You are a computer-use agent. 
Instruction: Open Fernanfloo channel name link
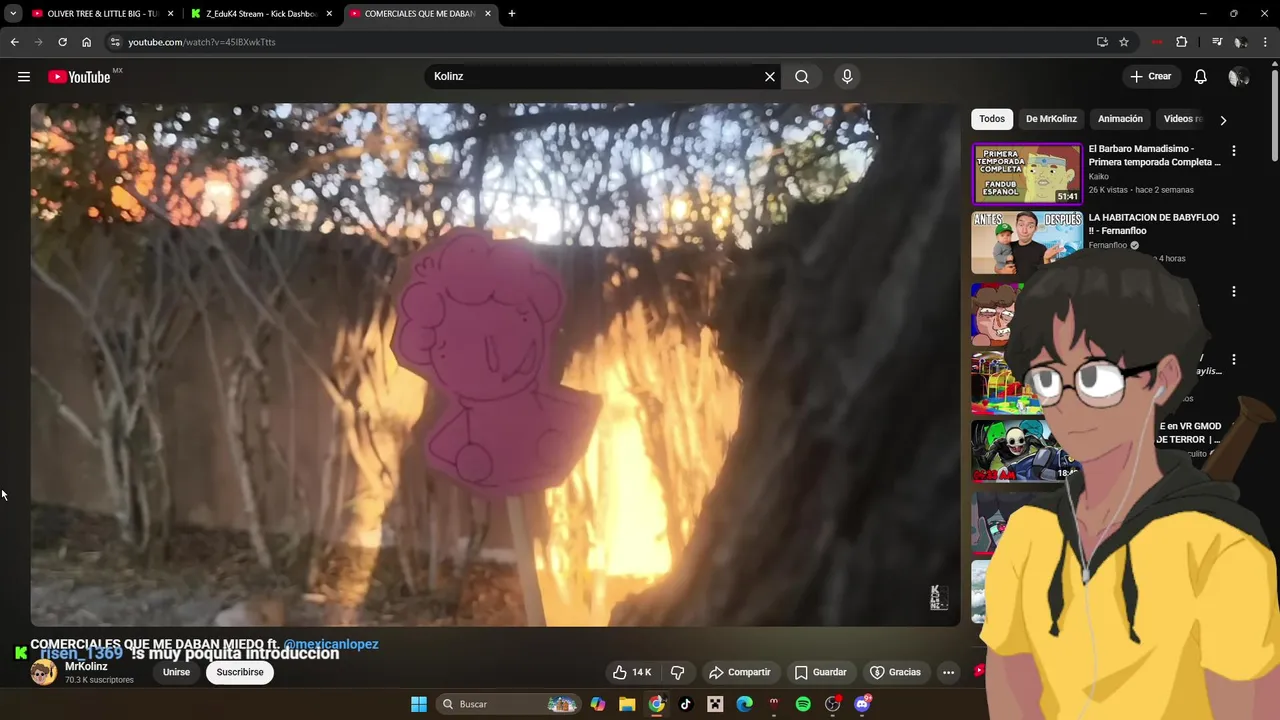(1107, 245)
